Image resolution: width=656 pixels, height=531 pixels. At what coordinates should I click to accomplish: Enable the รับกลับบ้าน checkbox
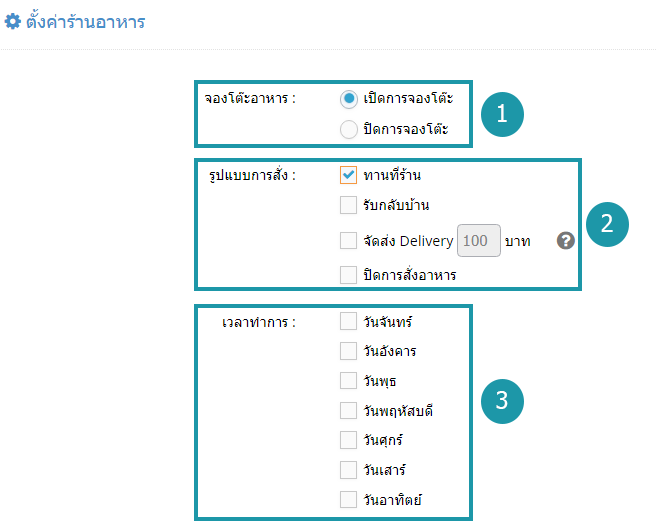(x=348, y=205)
